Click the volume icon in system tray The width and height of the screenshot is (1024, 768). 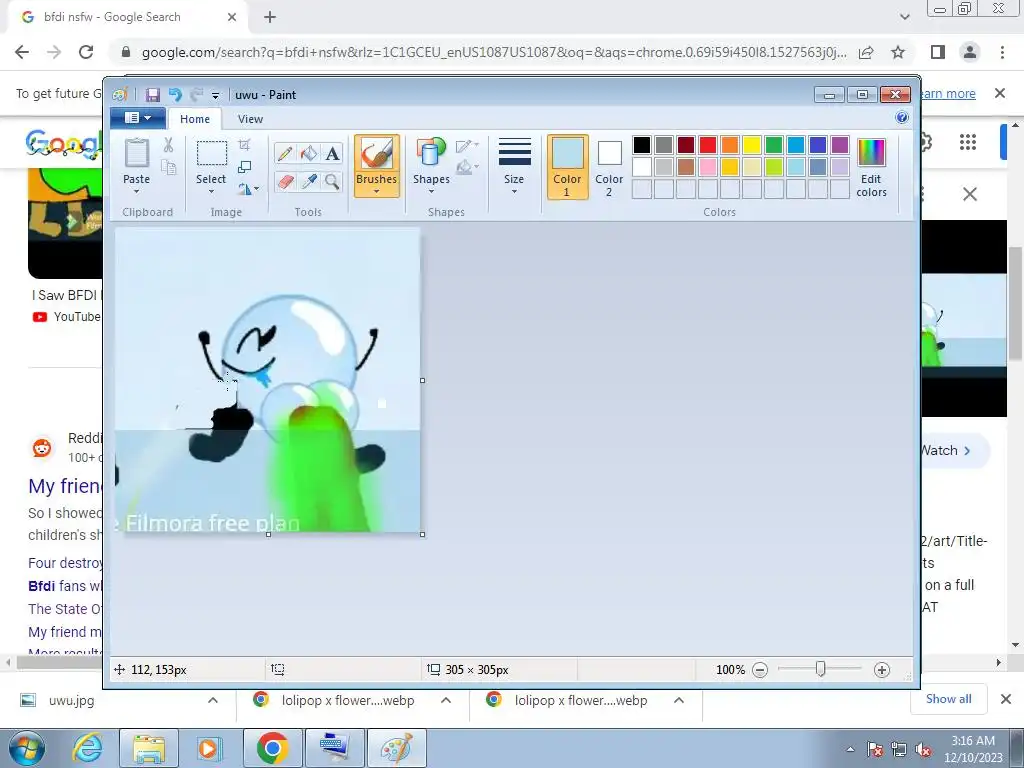click(x=923, y=749)
